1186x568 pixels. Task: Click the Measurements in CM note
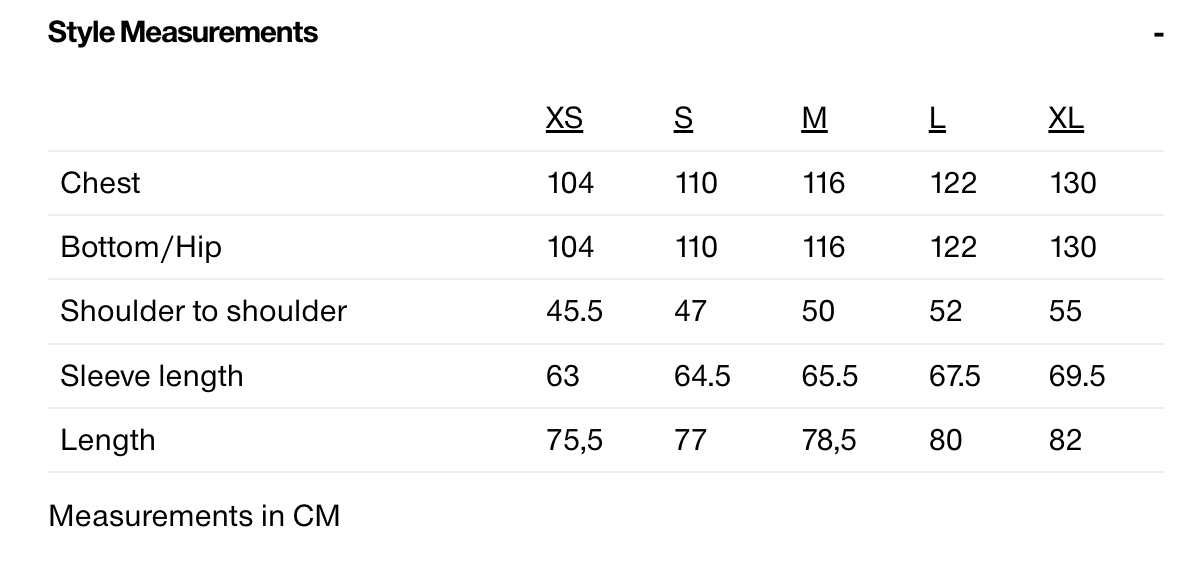coord(194,516)
